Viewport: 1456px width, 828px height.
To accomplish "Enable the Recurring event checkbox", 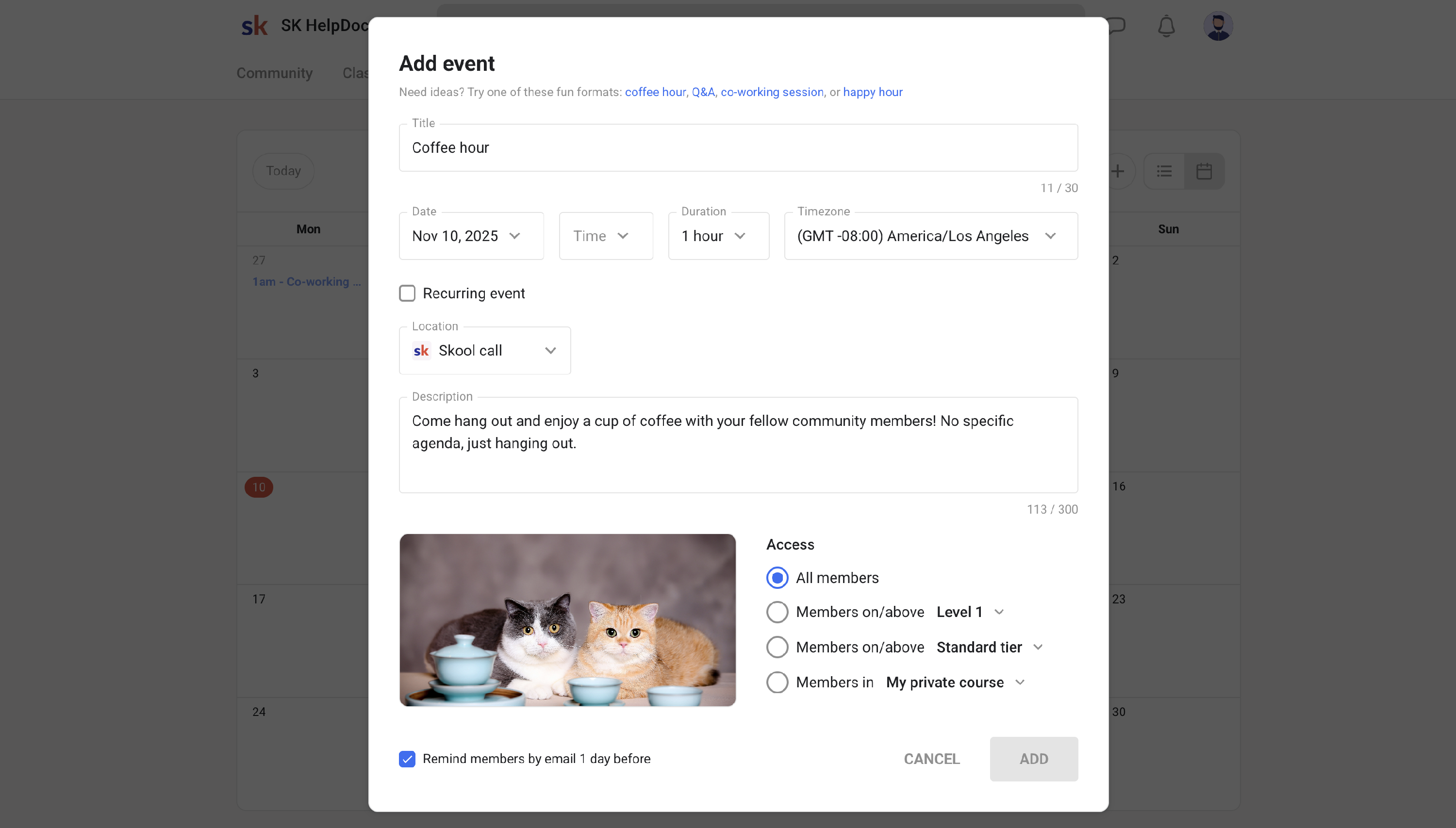I will tap(407, 293).
